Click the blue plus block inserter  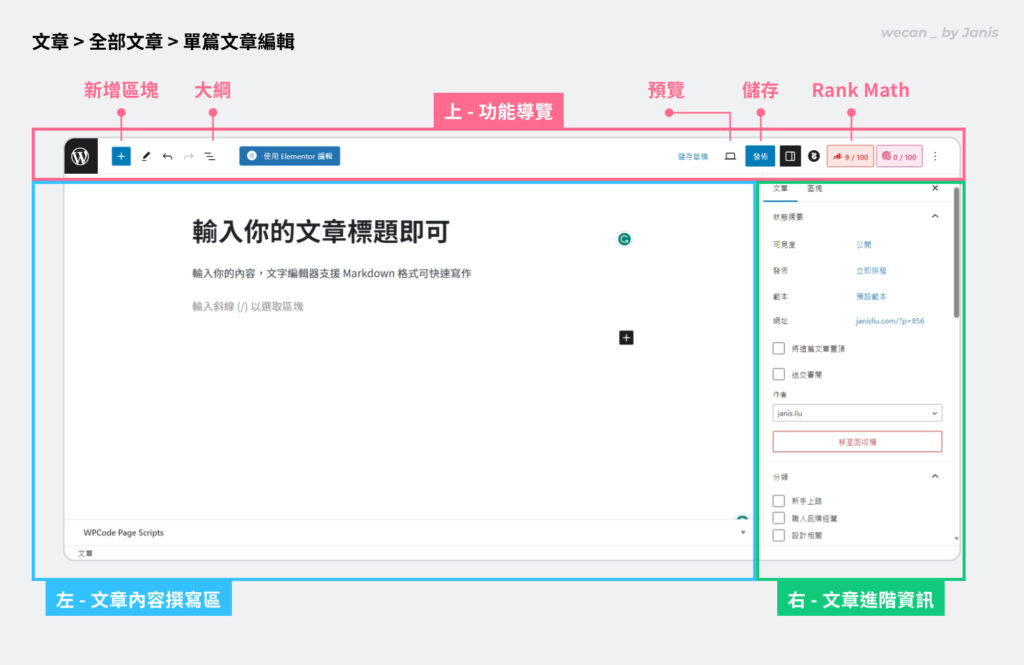(121, 157)
